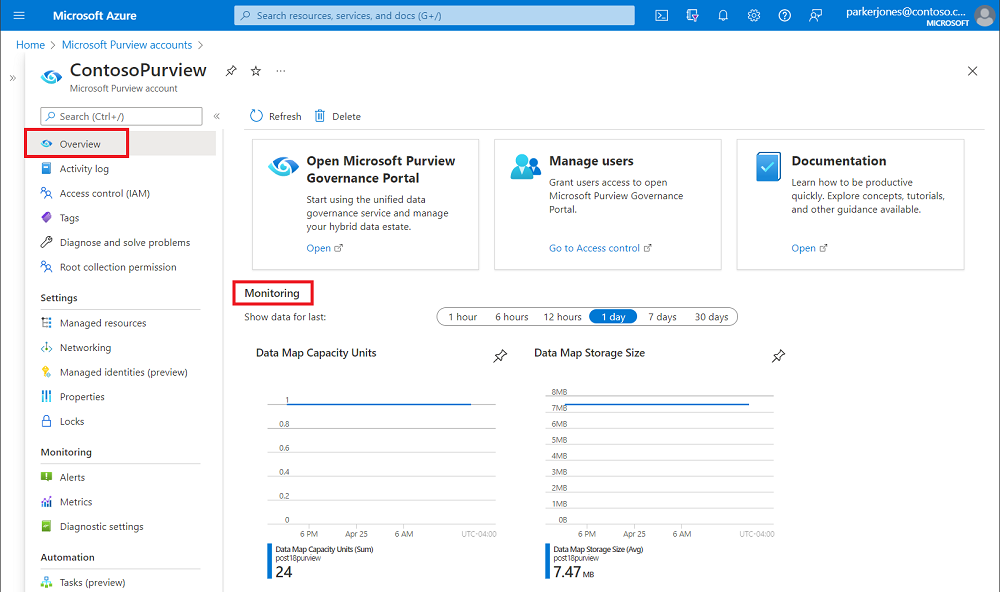Open the Azure portal settings gear
Viewport: 1000px width, 592px height.
click(753, 15)
